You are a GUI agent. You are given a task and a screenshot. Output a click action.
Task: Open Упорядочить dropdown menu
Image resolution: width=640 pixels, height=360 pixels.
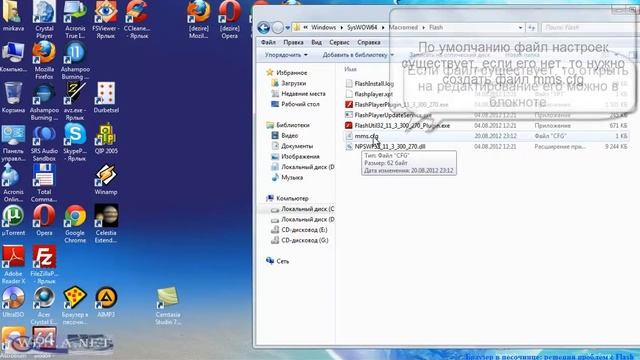tap(286, 55)
